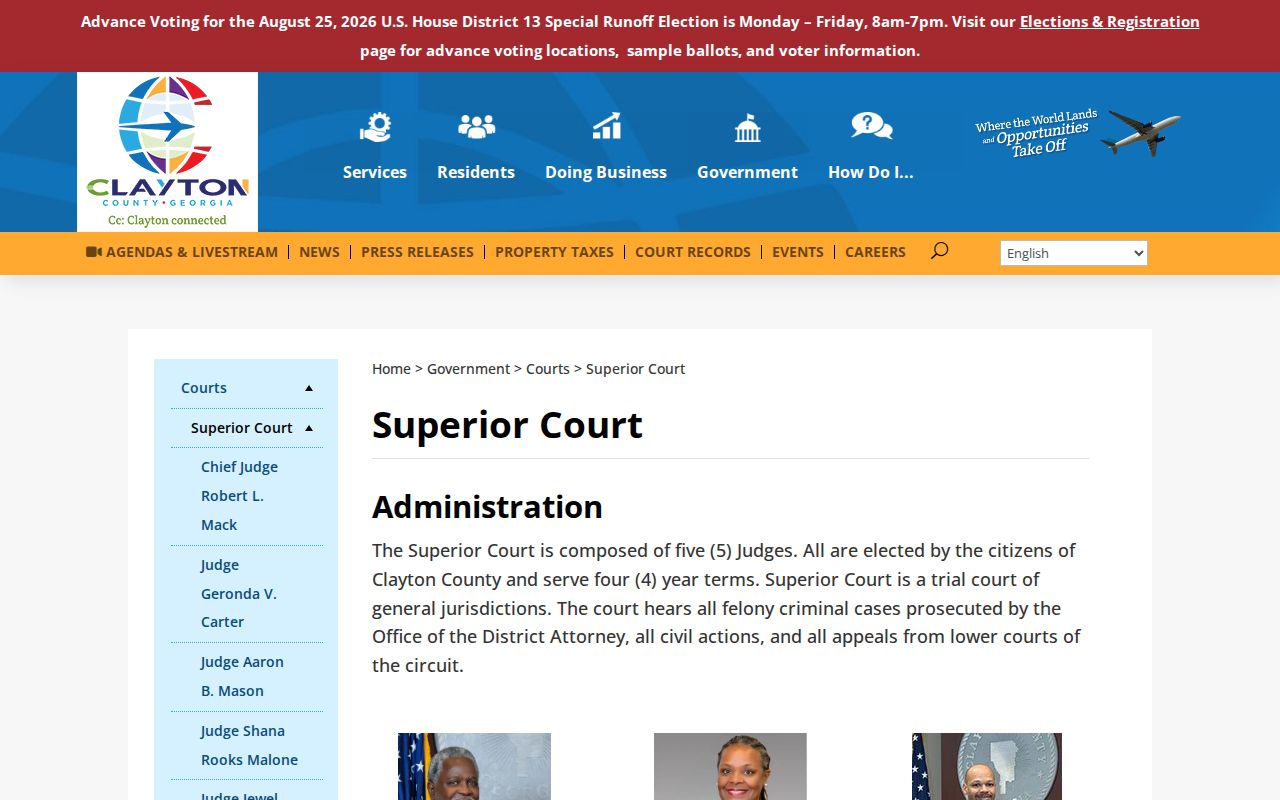
Task: Click Courts in the breadcrumb
Action: tap(548, 369)
